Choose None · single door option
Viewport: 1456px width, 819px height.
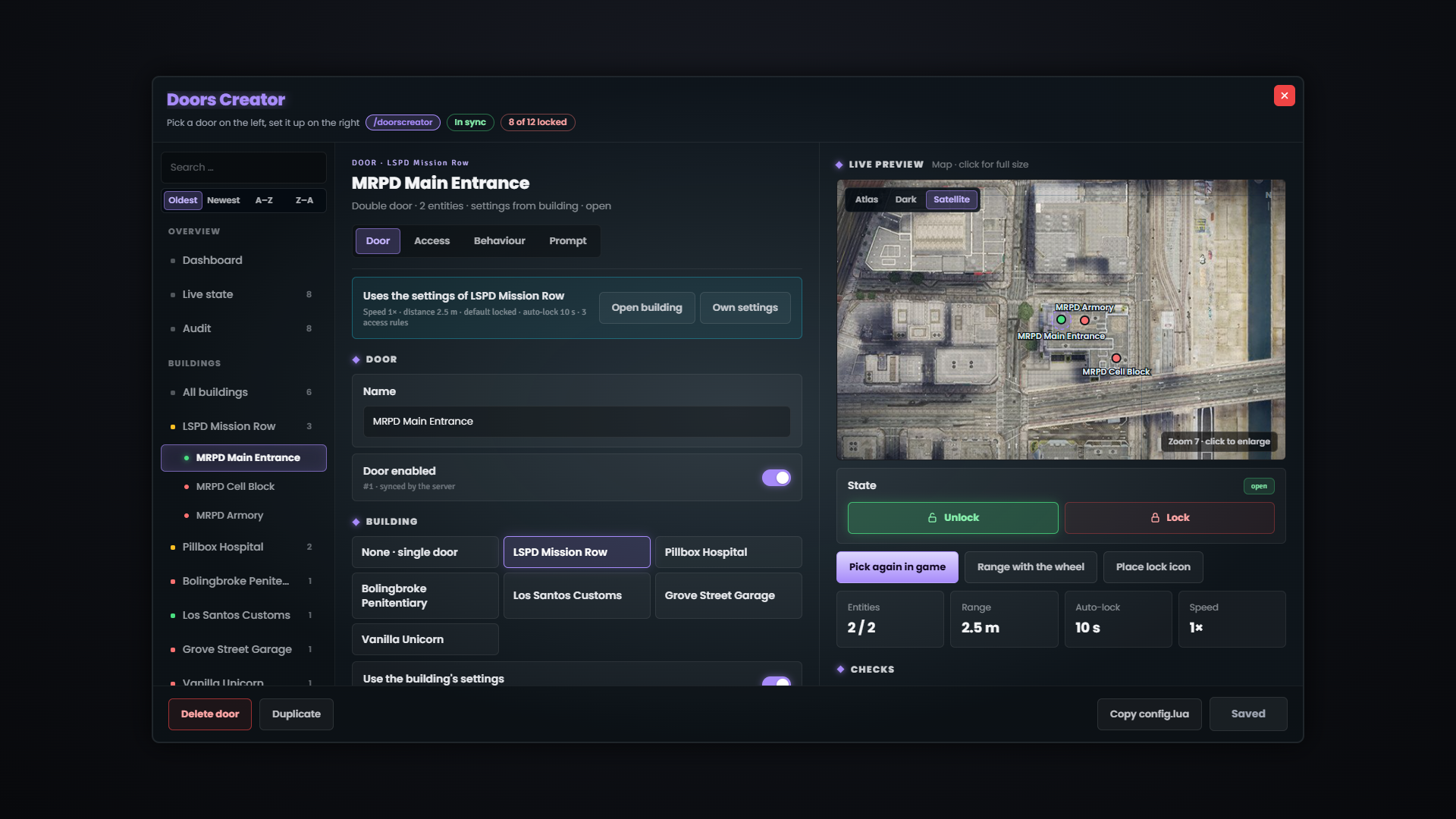point(425,552)
